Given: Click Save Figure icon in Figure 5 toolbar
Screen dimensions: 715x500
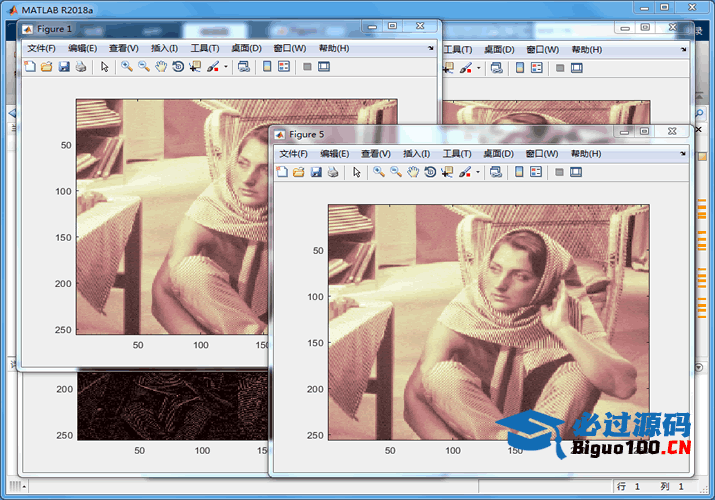Looking at the screenshot, I should 316,172.
